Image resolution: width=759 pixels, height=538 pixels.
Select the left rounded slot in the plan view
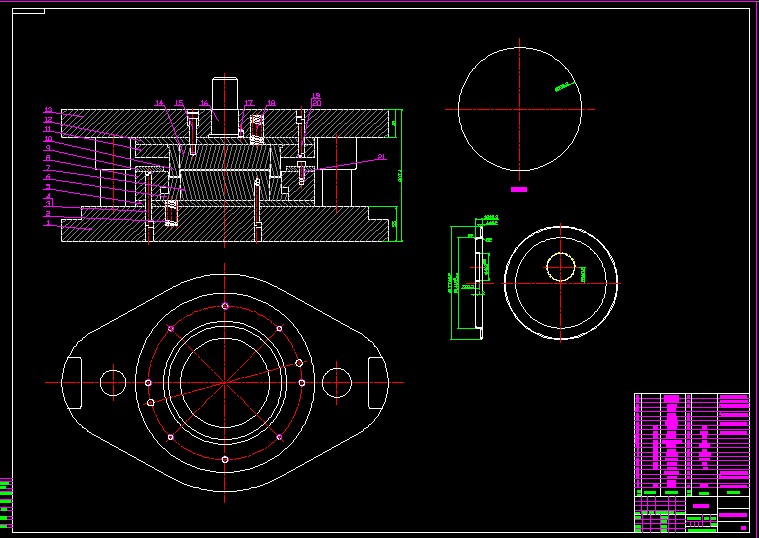point(73,383)
